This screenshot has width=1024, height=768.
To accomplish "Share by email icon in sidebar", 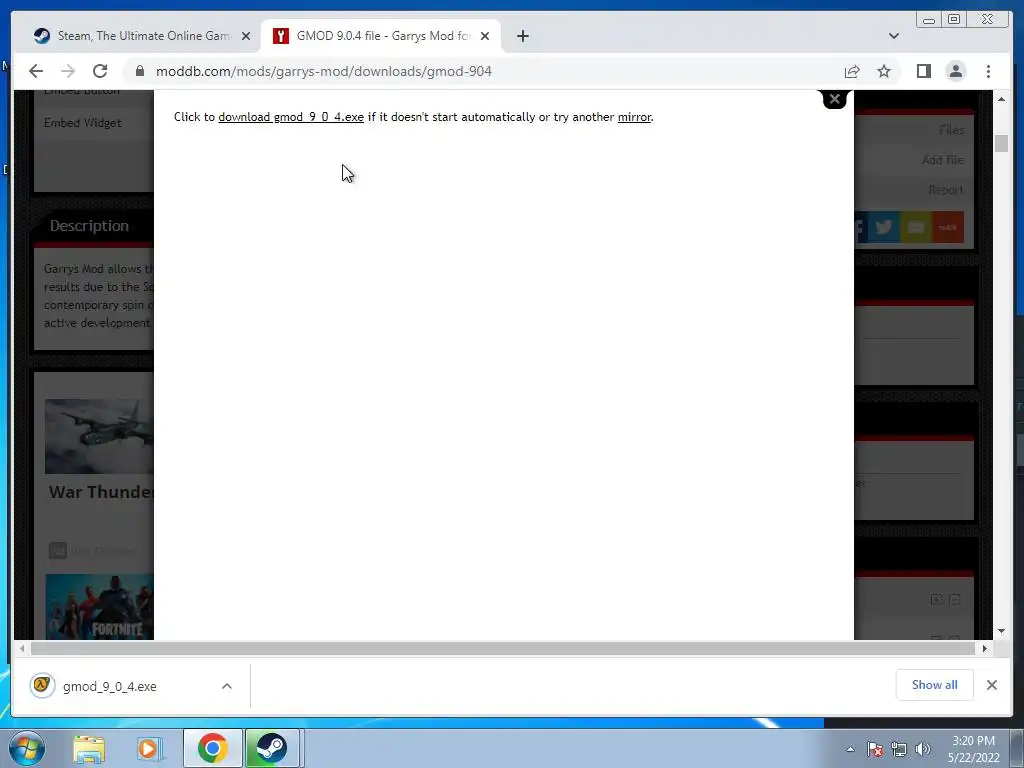I will pos(916,227).
